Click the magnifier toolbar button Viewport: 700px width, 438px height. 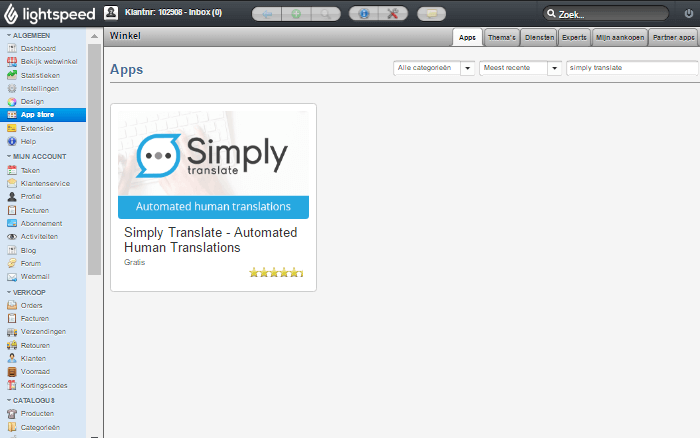[326, 14]
